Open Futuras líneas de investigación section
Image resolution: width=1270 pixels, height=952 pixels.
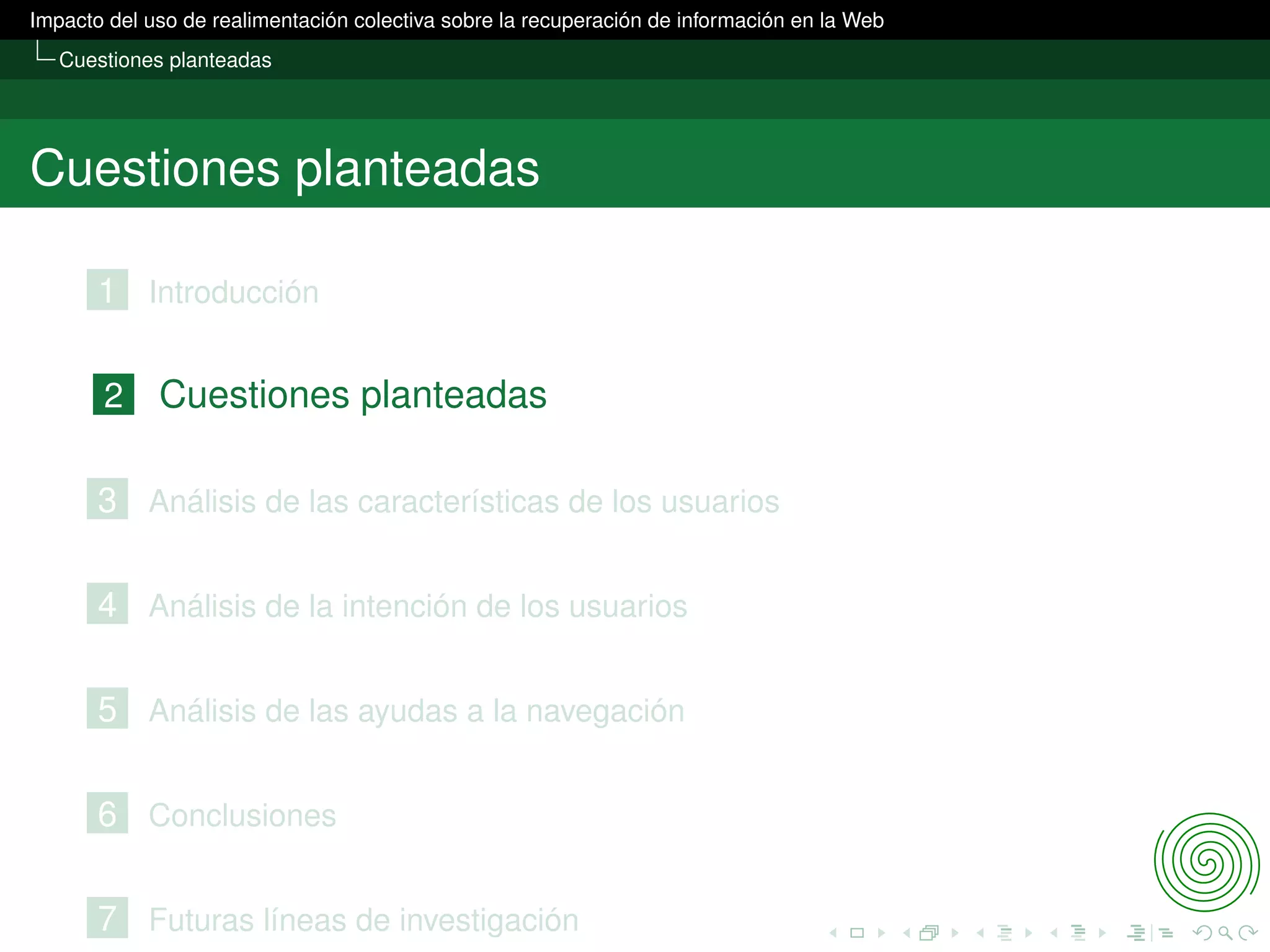(x=363, y=920)
